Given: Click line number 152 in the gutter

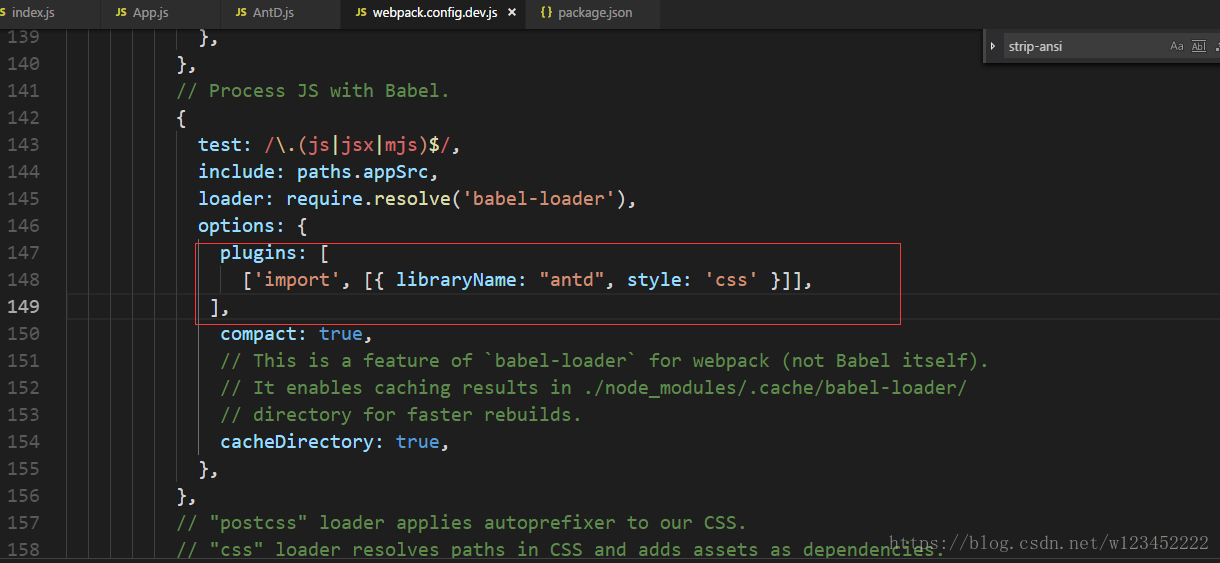Looking at the screenshot, I should pyautogui.click(x=23, y=388).
